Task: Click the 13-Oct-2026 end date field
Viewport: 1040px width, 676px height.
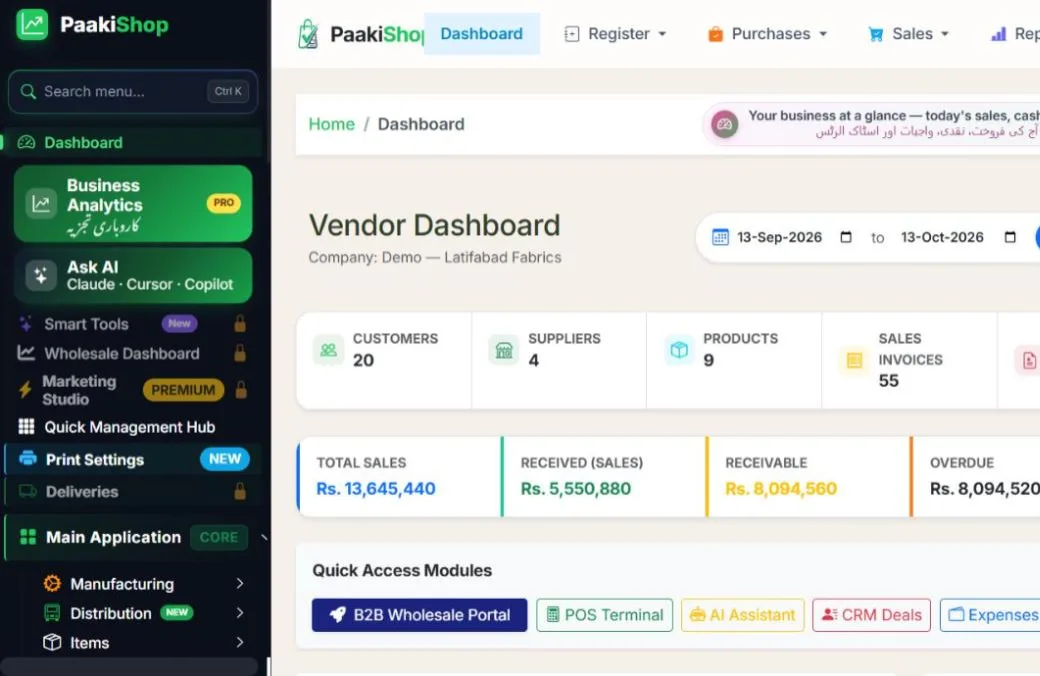Action: (942, 237)
